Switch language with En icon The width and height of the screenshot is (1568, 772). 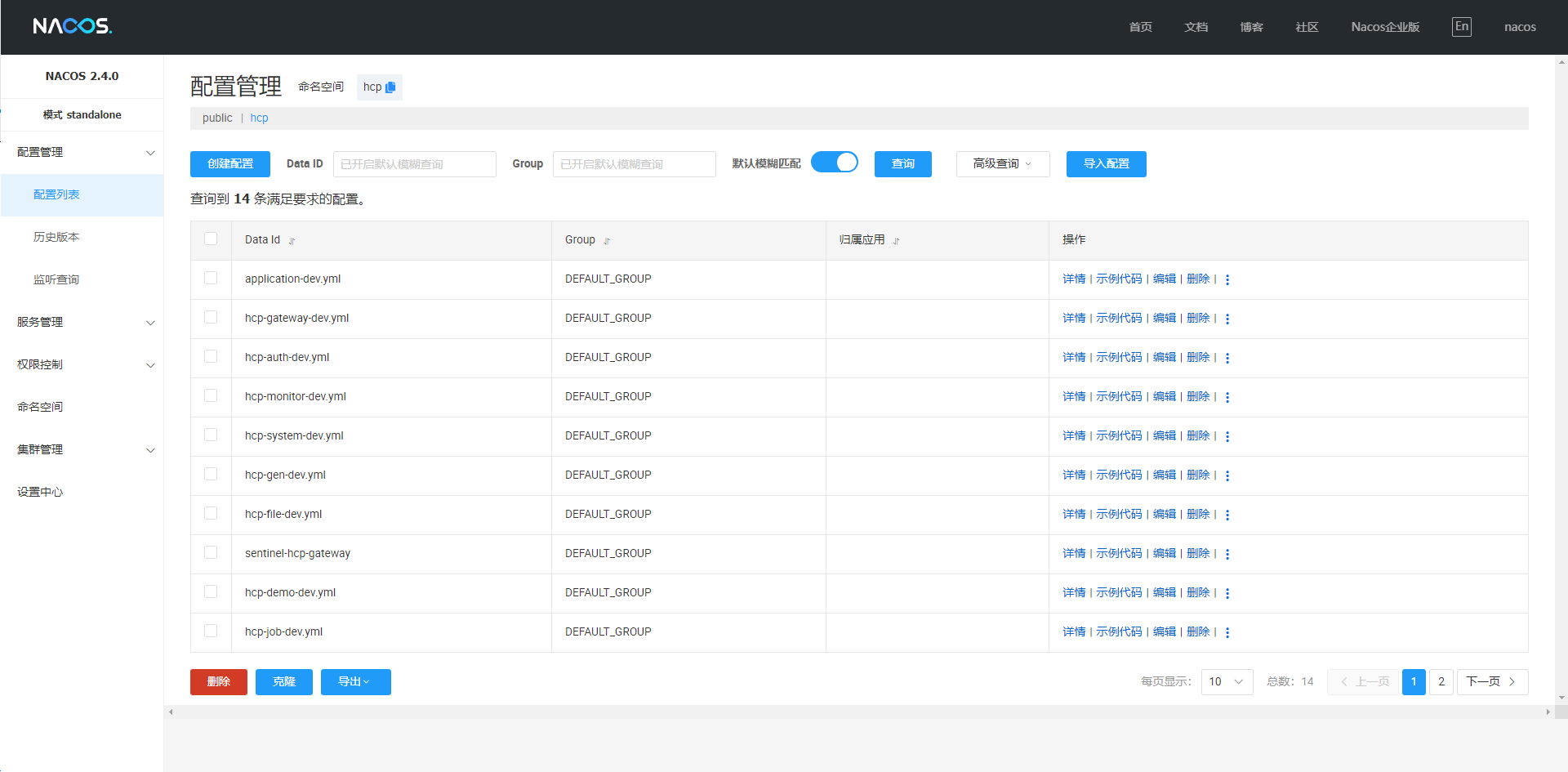pos(1462,26)
